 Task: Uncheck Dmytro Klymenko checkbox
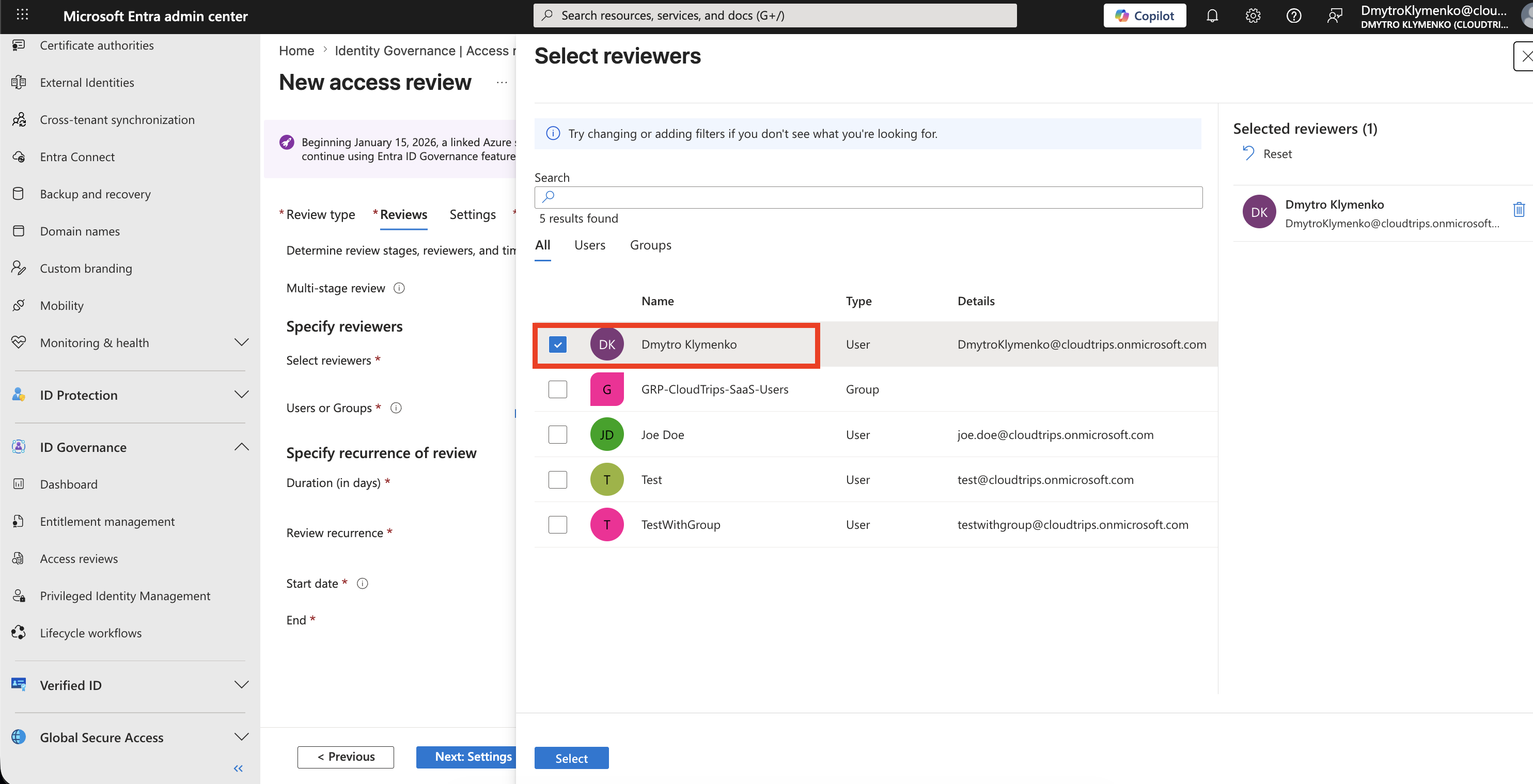point(558,344)
